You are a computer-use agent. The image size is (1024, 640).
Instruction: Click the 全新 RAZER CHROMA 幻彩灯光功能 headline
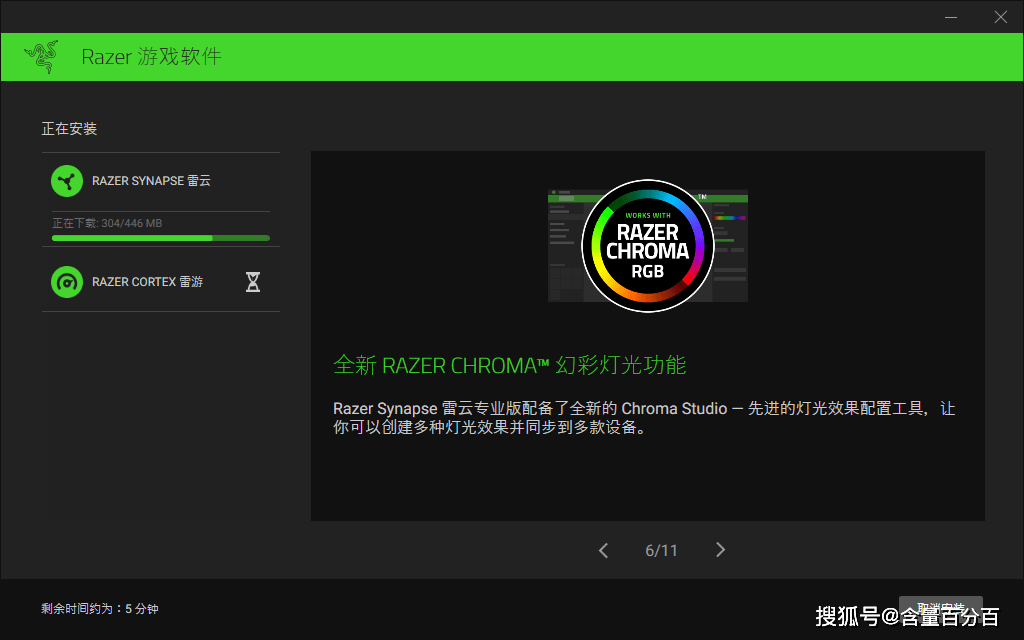(509, 365)
